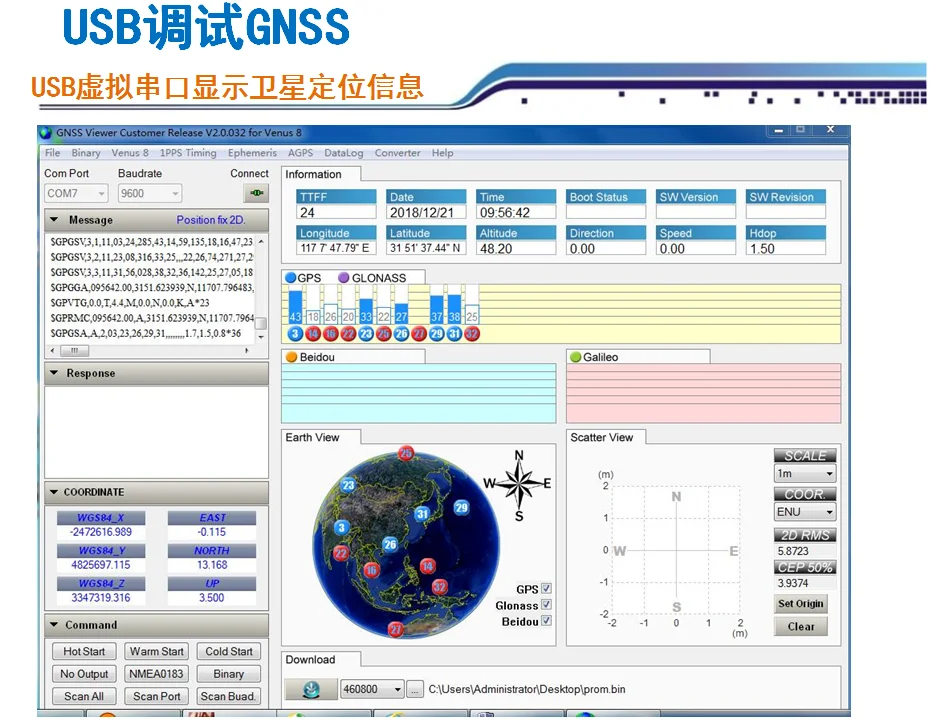Open the DataLog menu
Image resolution: width=939 pixels, height=722 pixels.
[x=344, y=153]
